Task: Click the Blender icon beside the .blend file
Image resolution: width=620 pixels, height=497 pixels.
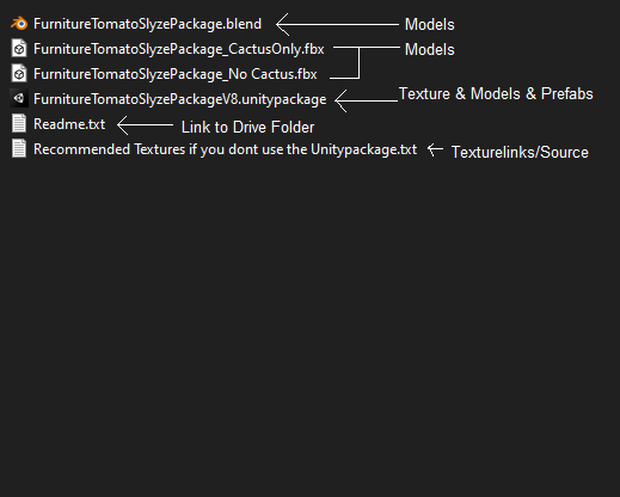Action: [x=19, y=24]
